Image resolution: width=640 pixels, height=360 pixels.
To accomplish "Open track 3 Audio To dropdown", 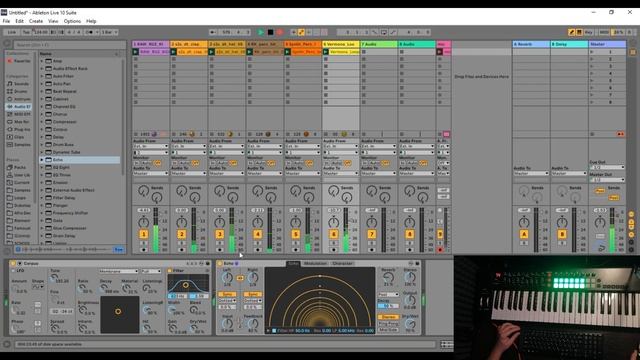I will tap(227, 173).
